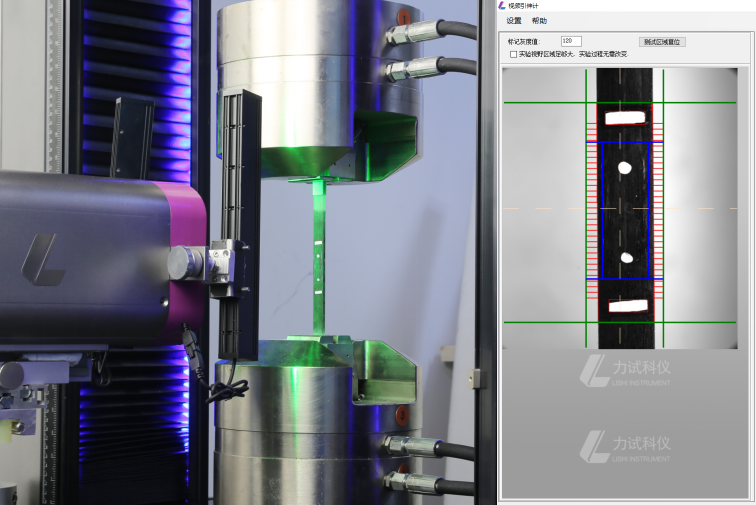
Task: Click the upper white circular gauge dot
Action: point(625,167)
